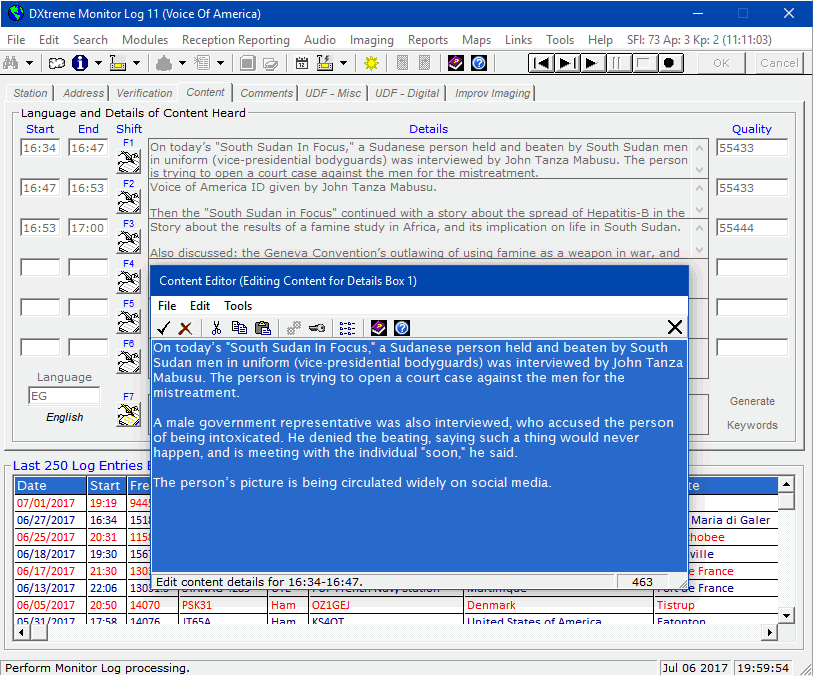Open the dropdown arrow beside the grayed bell icon

pyautogui.click(x=182, y=63)
